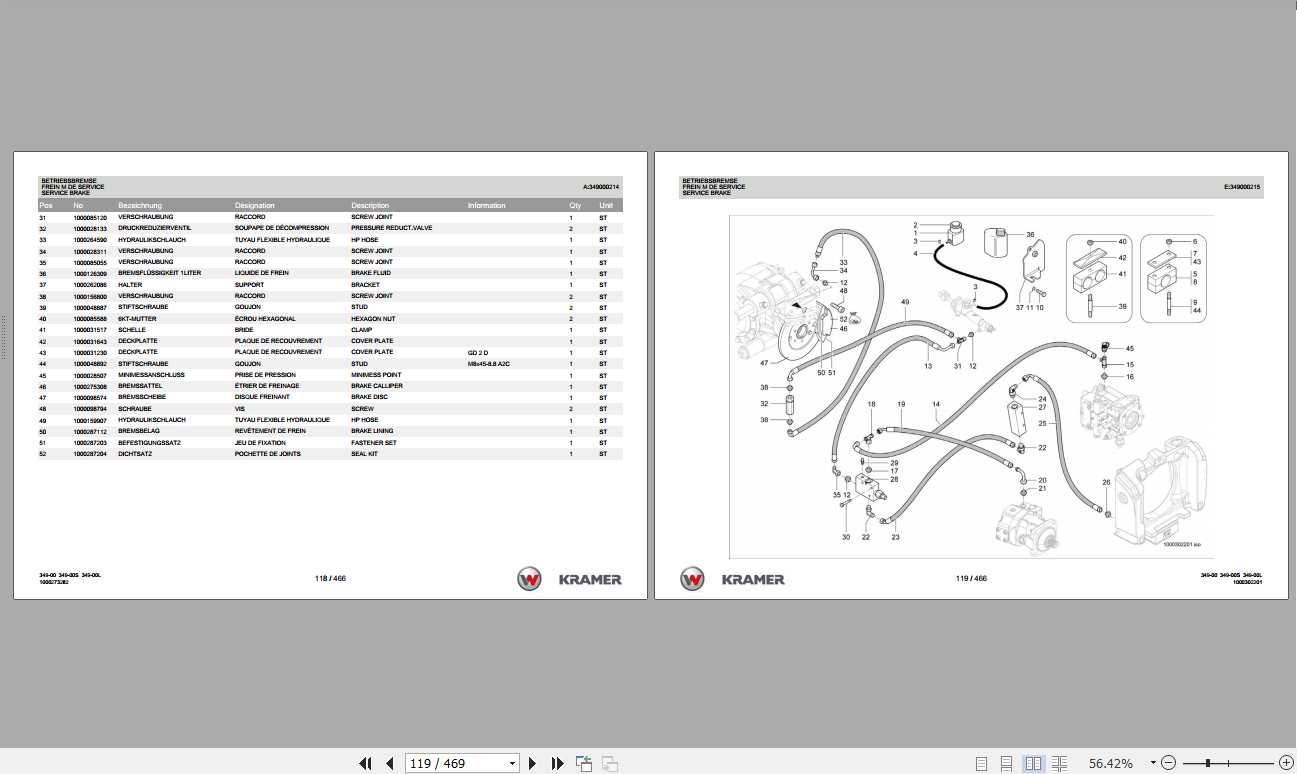
Task: Click the 'Information' column header
Action: pyautogui.click(x=487, y=206)
